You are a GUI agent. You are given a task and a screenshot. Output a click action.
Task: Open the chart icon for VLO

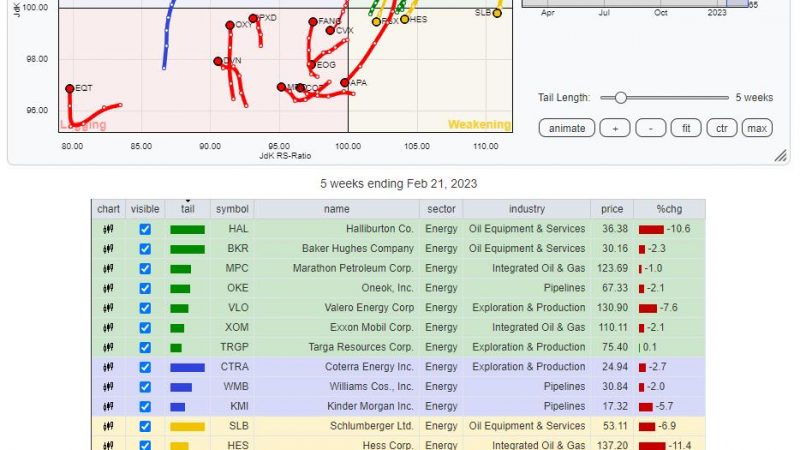coord(108,308)
